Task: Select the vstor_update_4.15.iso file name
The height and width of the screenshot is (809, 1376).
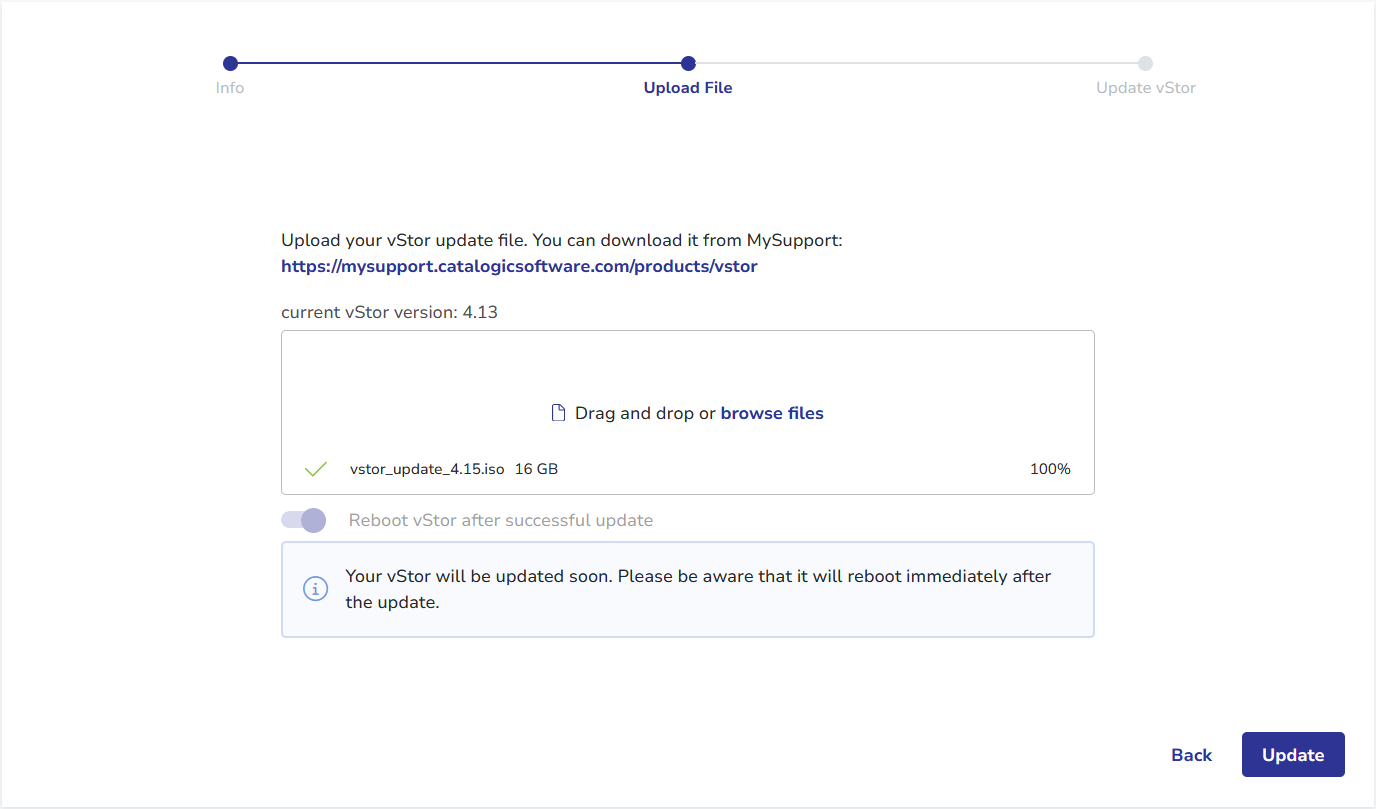Action: click(427, 469)
